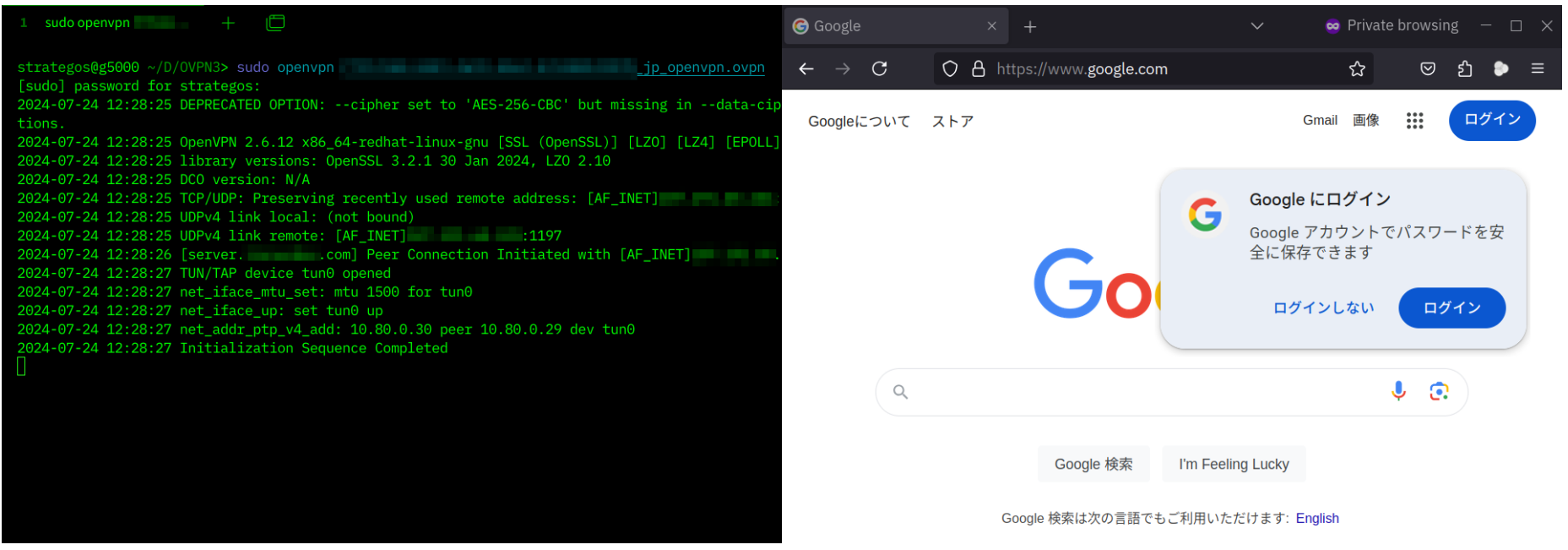This screenshot has height=550, width=1568.
Task: Start voice search with microphone icon
Action: (x=1398, y=391)
